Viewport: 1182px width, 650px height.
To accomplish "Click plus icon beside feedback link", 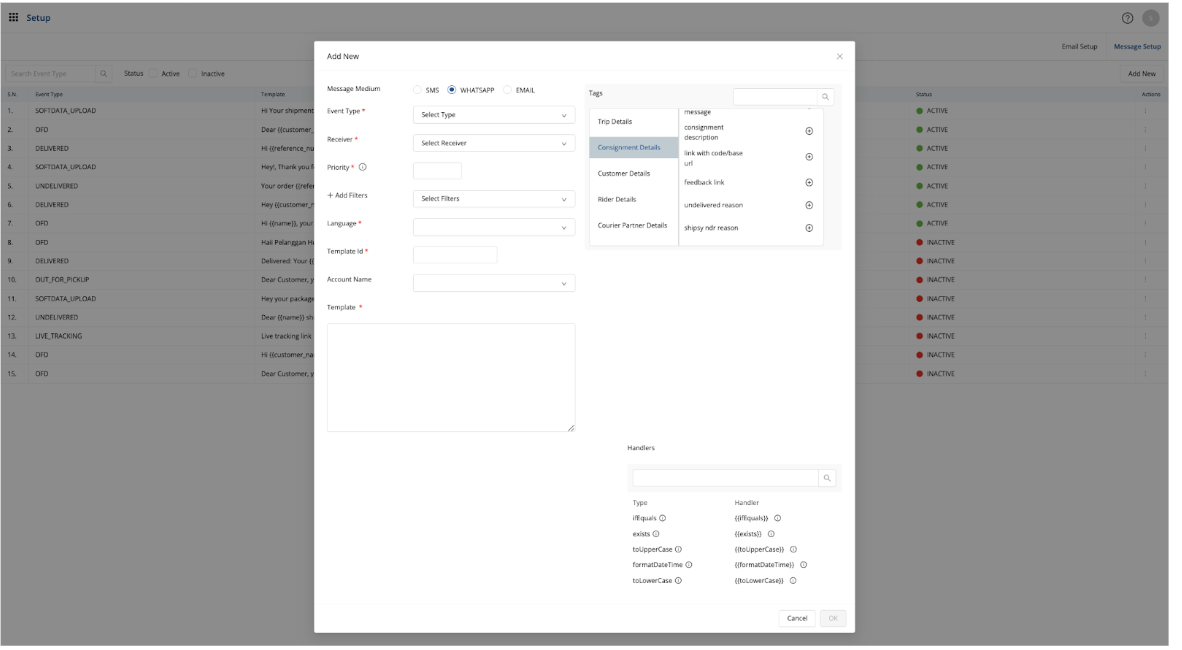I will tap(809, 182).
